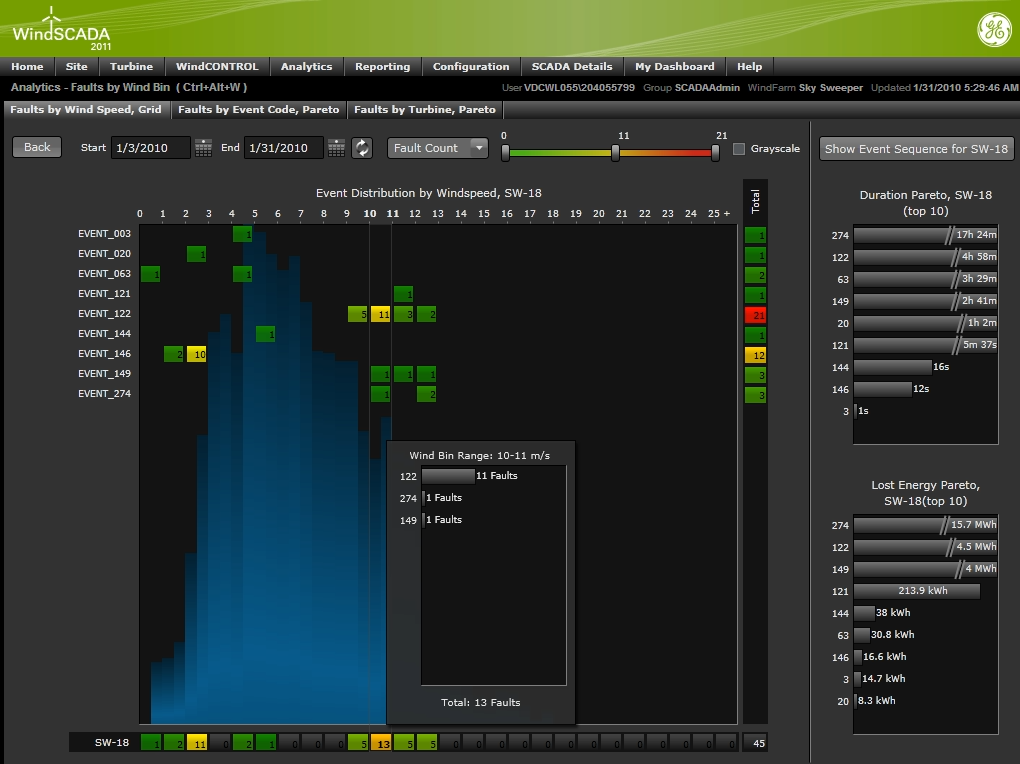Viewport: 1020px width, 764px height.
Task: Click the GE logo icon
Action: (x=994, y=30)
